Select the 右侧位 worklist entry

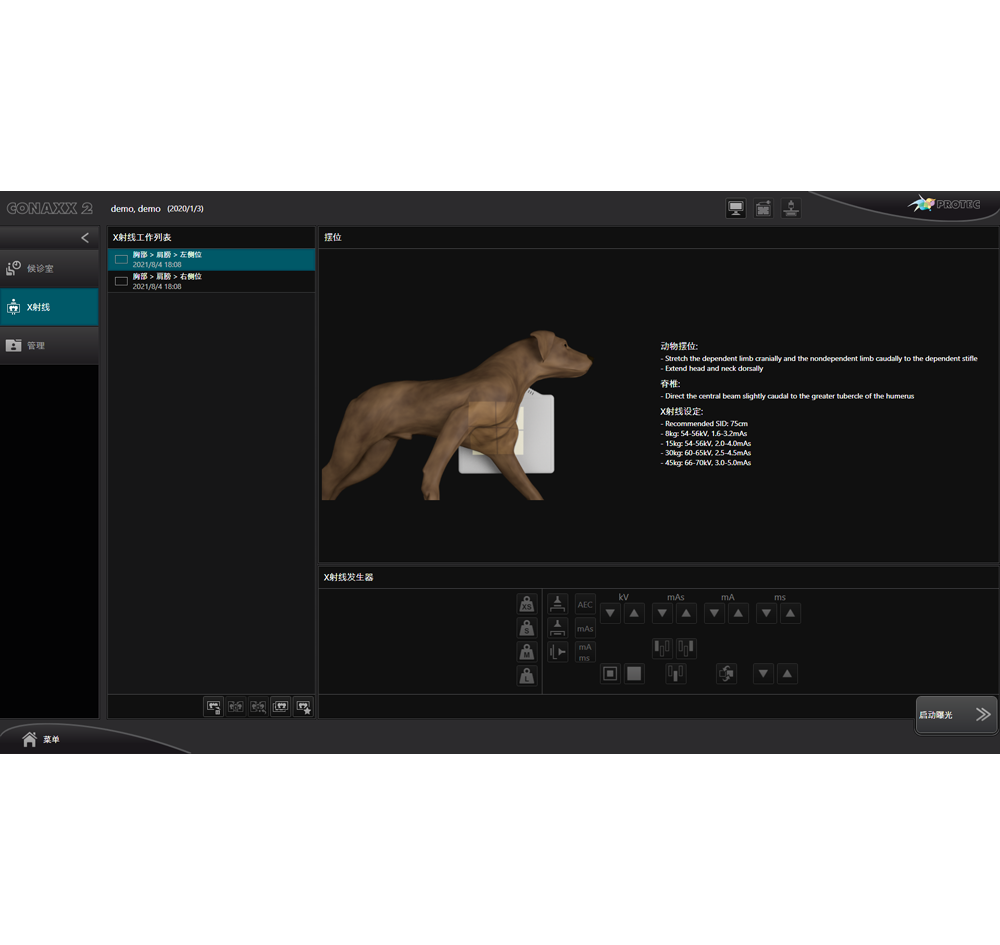point(210,281)
